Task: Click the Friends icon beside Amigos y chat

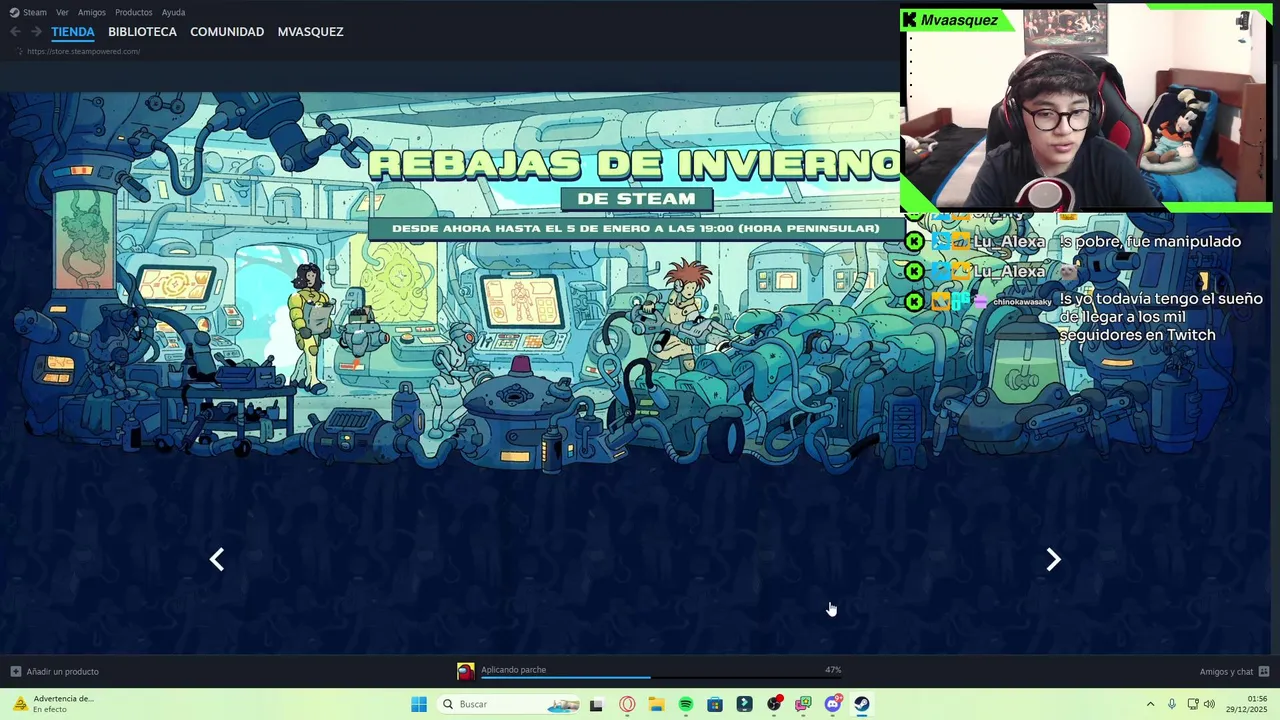Action: [1264, 672]
